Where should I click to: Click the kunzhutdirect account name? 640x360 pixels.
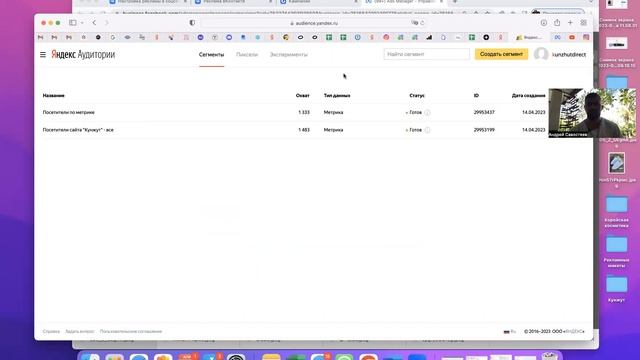click(x=569, y=54)
